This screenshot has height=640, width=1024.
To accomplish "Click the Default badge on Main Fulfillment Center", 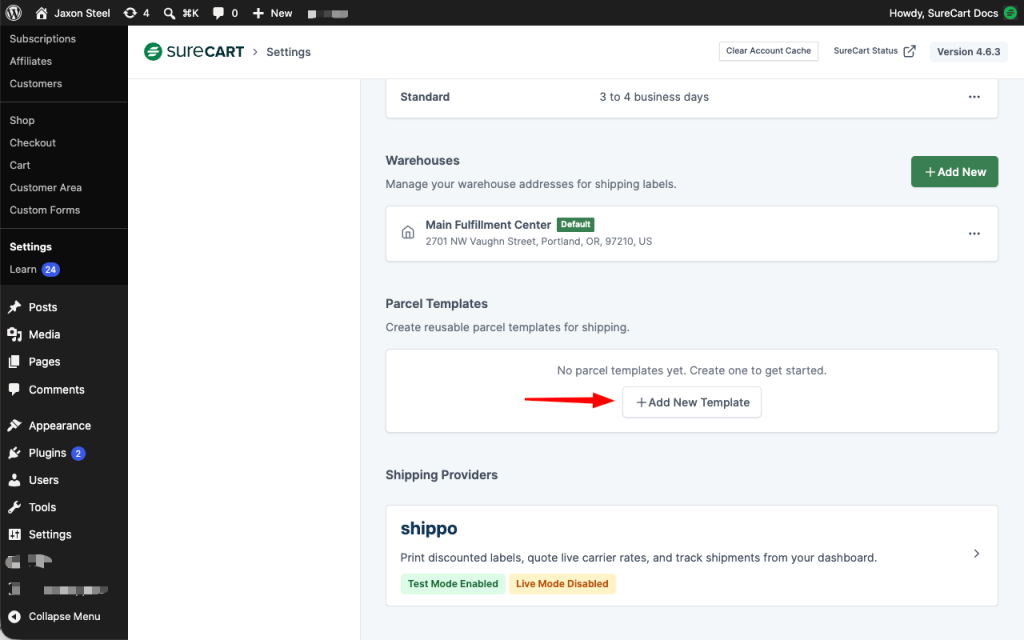I will [575, 225].
